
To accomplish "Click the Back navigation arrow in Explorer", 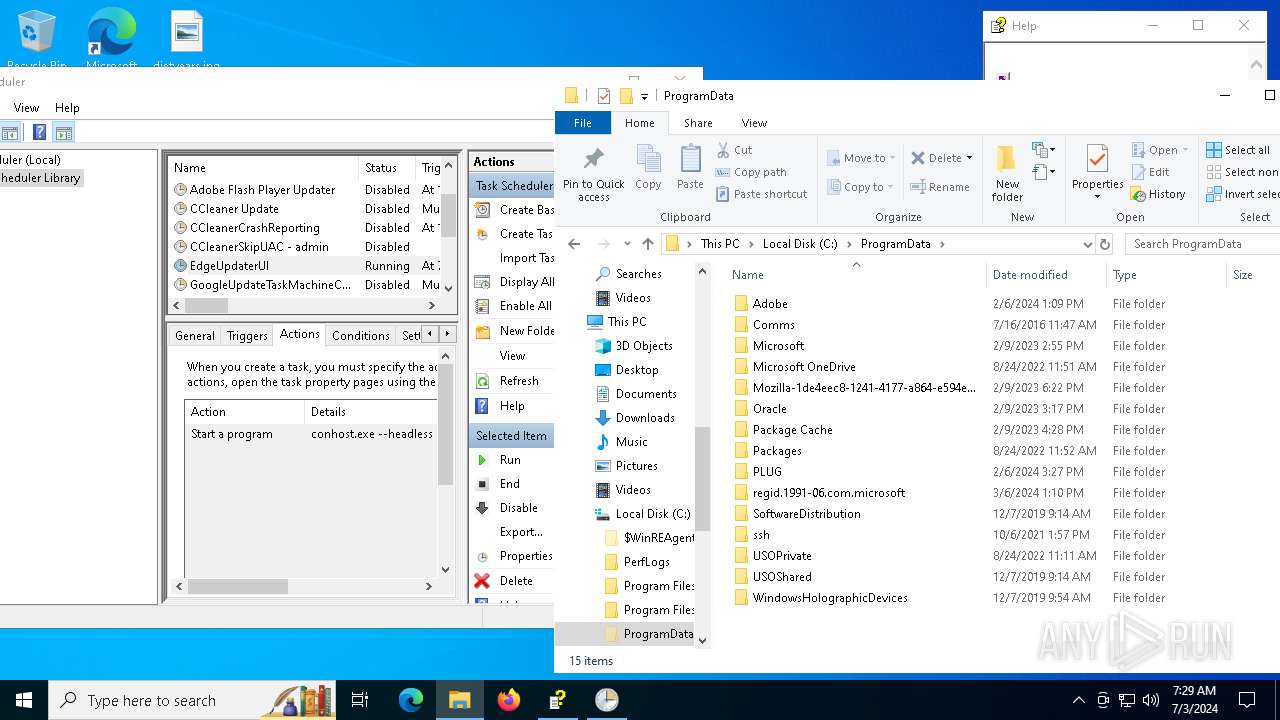I will click(574, 244).
